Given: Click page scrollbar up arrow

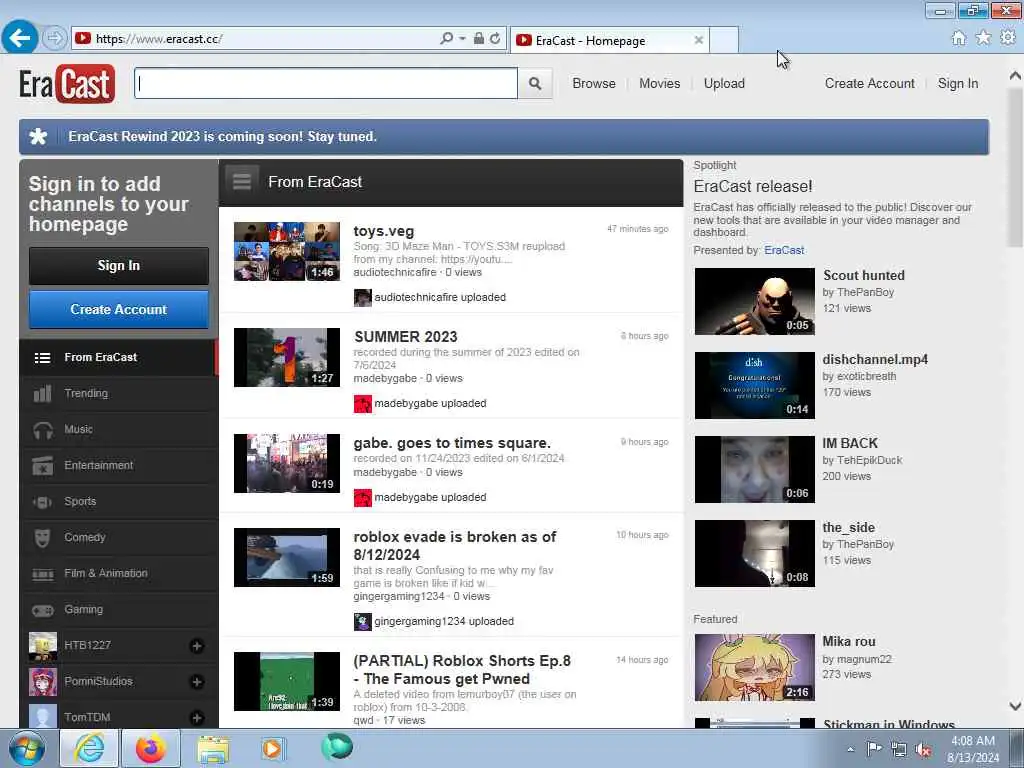Looking at the screenshot, I should point(1015,76).
